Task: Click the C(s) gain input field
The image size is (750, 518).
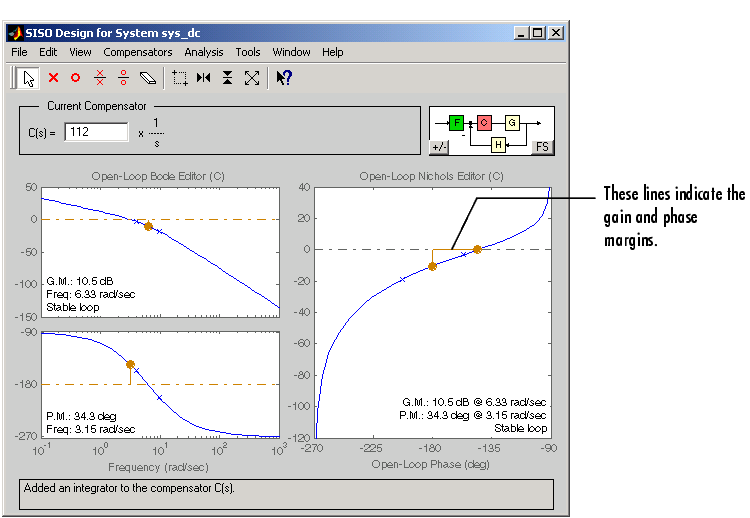Action: 97,132
